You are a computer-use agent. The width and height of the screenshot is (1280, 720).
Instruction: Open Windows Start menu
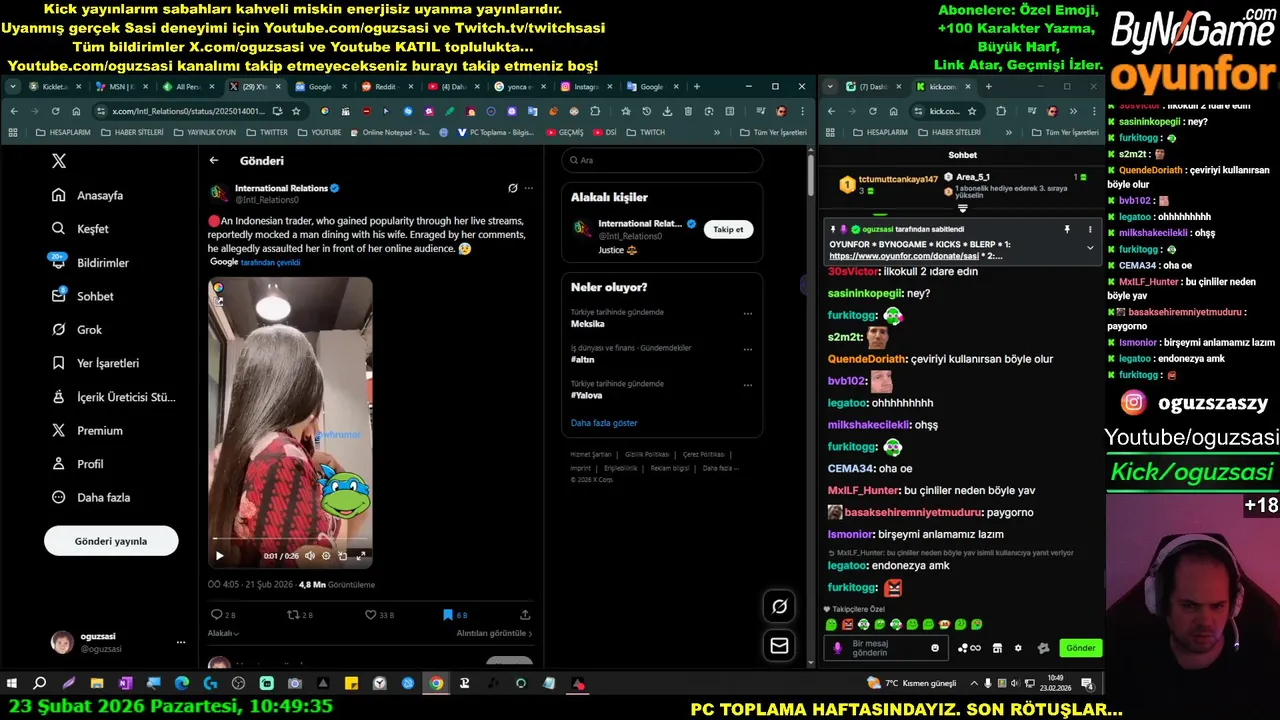(x=12, y=684)
